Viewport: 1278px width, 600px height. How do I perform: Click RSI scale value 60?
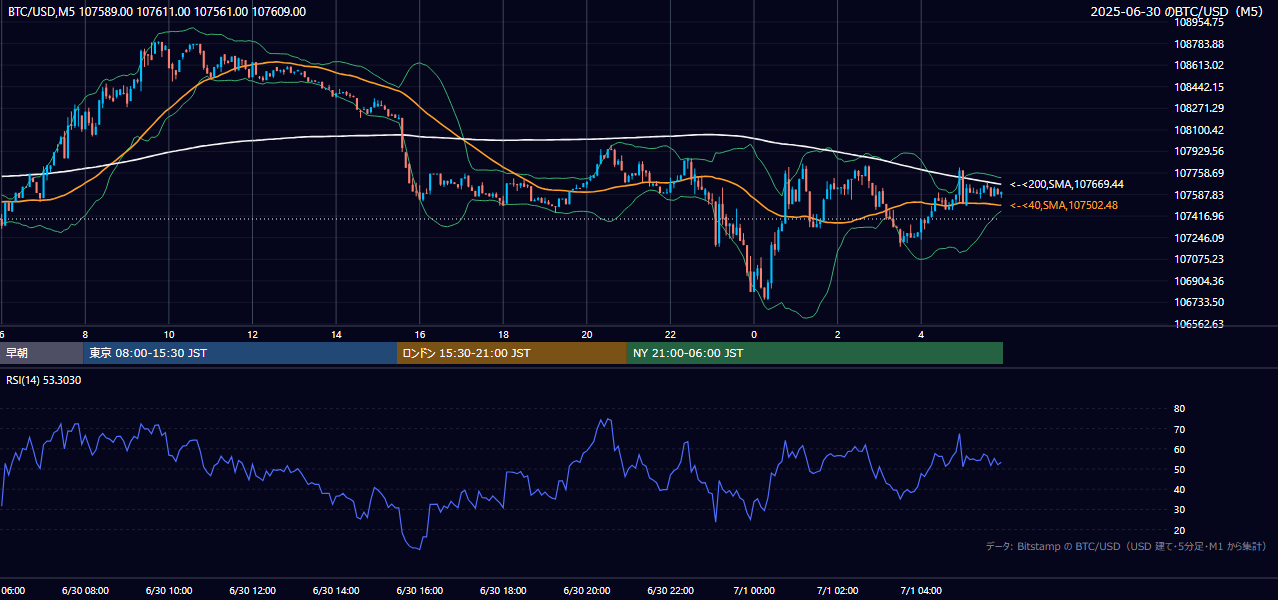[x=1179, y=449]
